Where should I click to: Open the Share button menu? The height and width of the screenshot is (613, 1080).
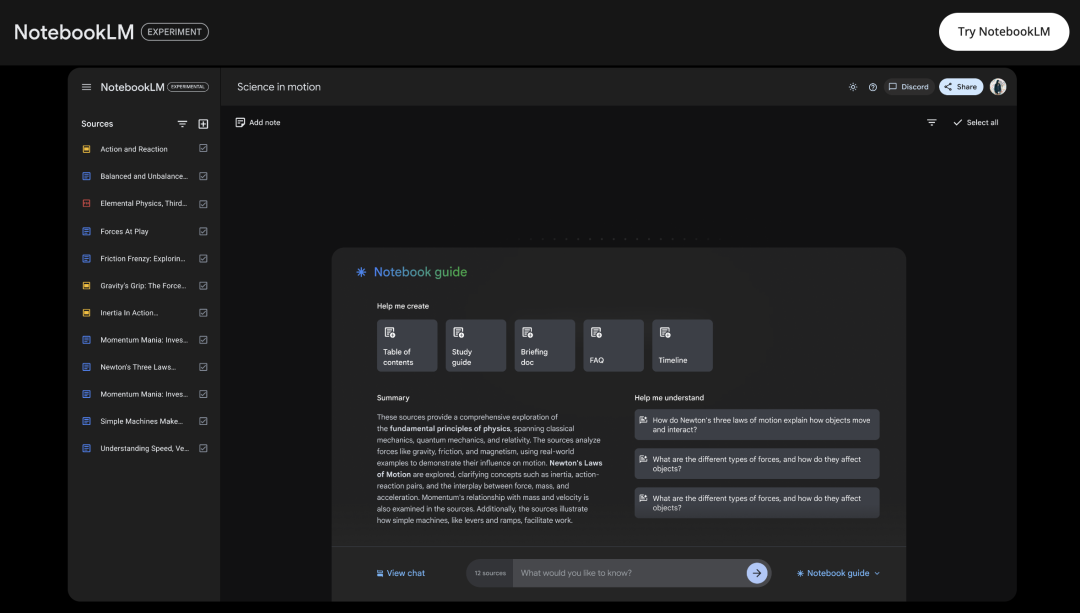coord(961,87)
